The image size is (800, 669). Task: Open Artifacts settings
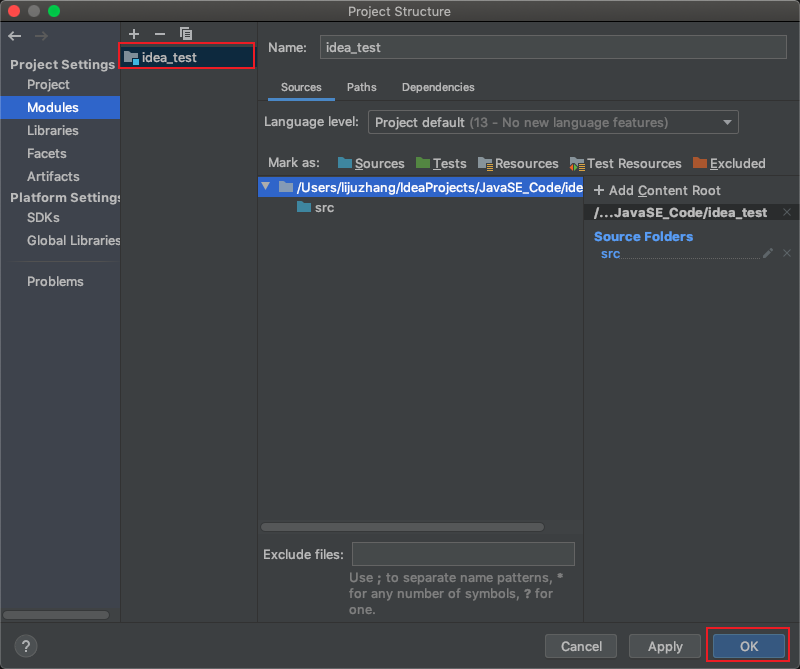[x=53, y=176]
